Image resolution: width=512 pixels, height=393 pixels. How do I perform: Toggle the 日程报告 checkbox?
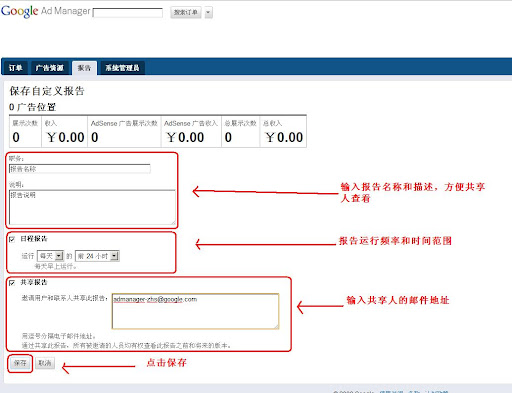coord(12,239)
